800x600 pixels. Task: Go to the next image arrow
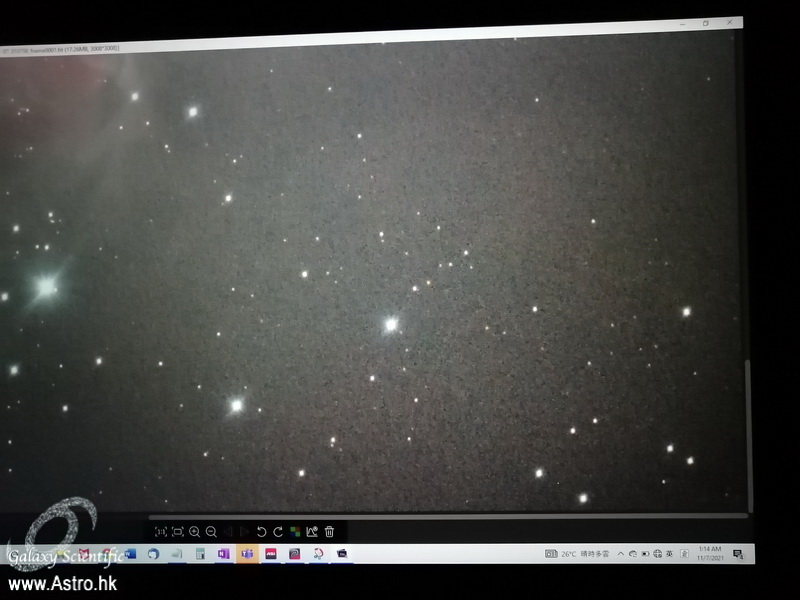pyautogui.click(x=244, y=532)
